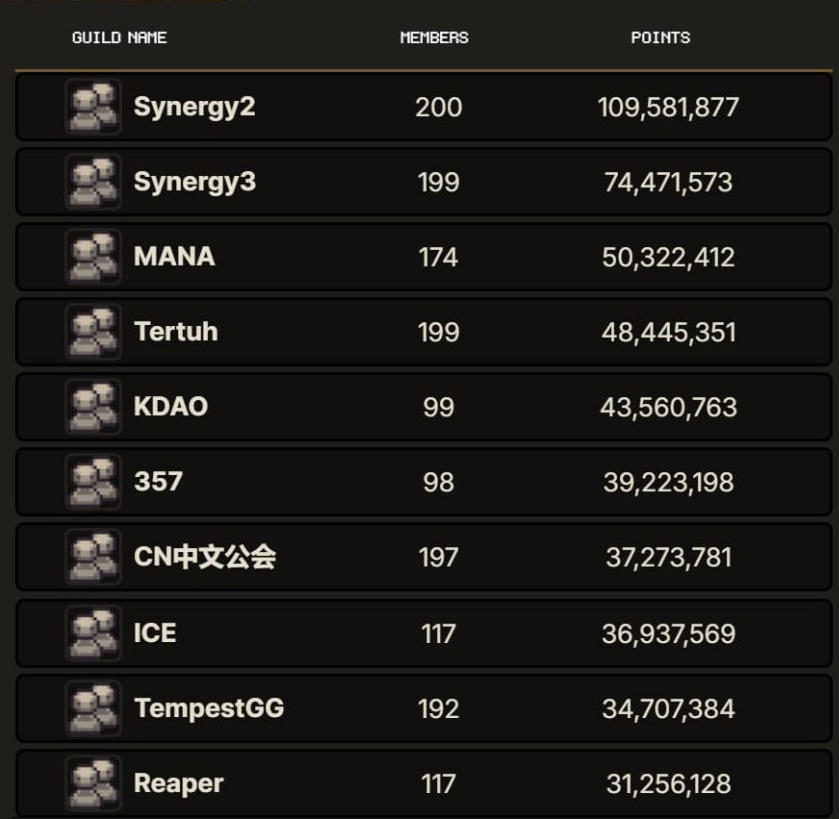This screenshot has width=839, height=819.
Task: Click the 357 guild emblem icon
Action: pyautogui.click(x=91, y=481)
